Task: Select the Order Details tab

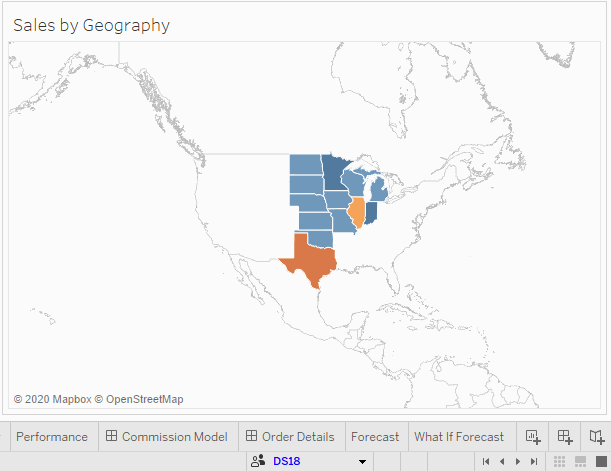Action: coord(290,437)
